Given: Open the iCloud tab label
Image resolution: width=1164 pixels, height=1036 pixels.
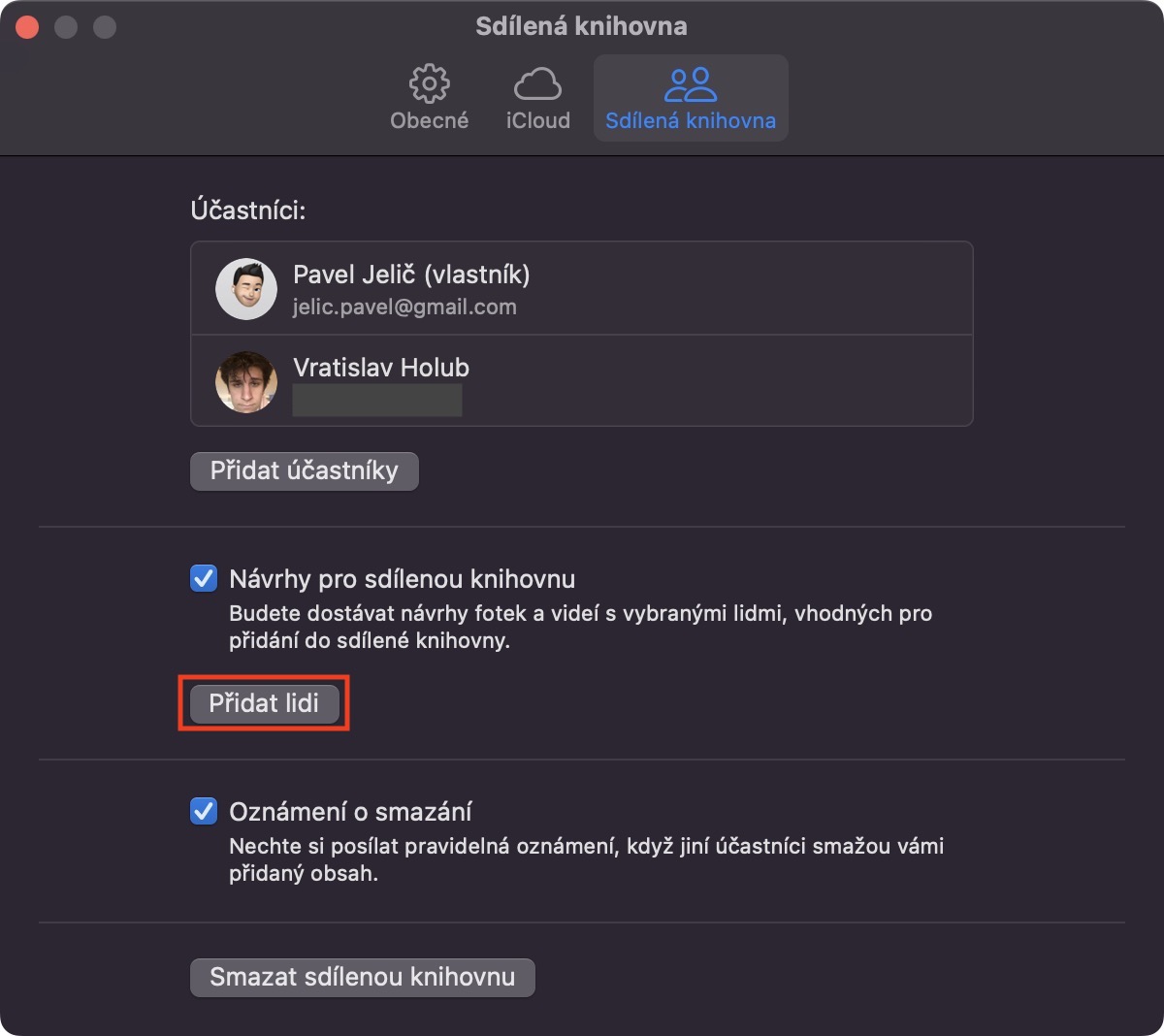Looking at the screenshot, I should pos(537,121).
